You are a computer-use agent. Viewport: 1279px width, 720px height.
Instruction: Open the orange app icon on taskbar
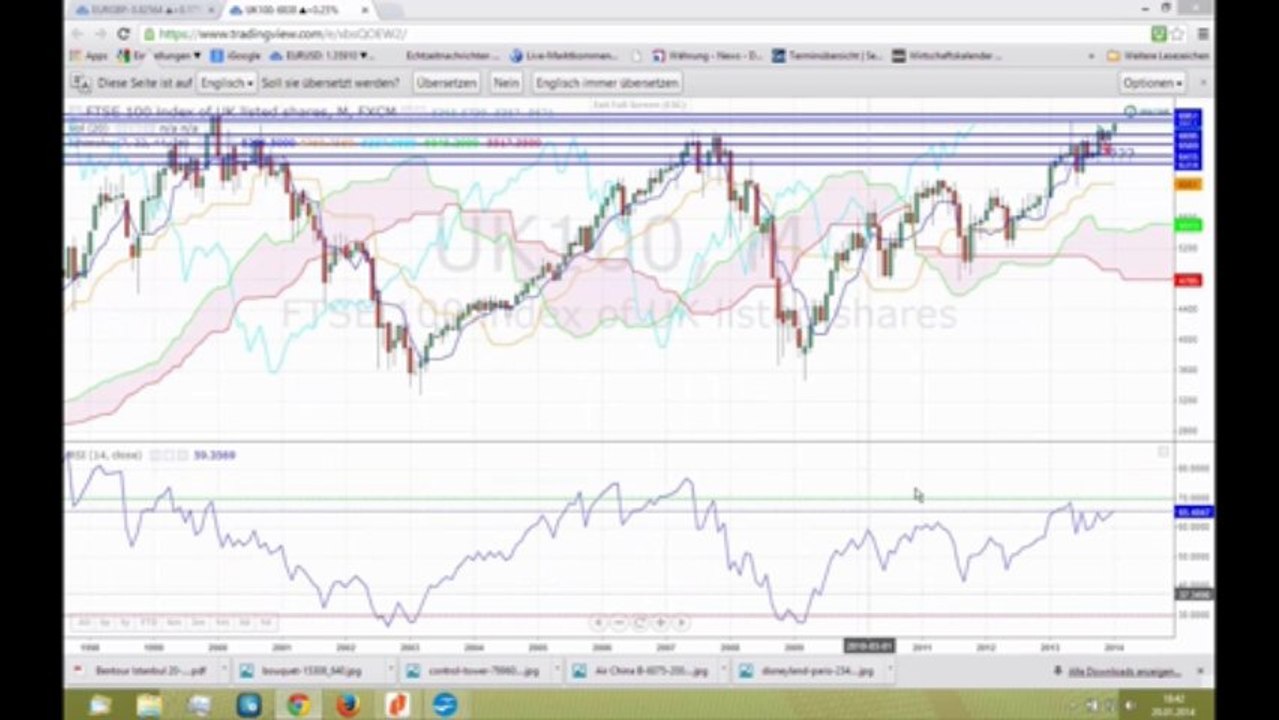pyautogui.click(x=397, y=705)
